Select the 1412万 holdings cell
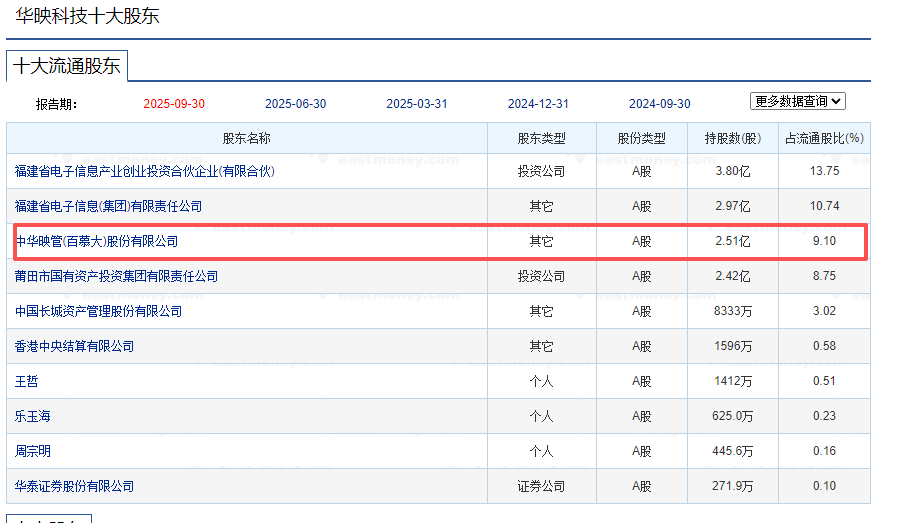916x523 pixels. click(x=733, y=382)
